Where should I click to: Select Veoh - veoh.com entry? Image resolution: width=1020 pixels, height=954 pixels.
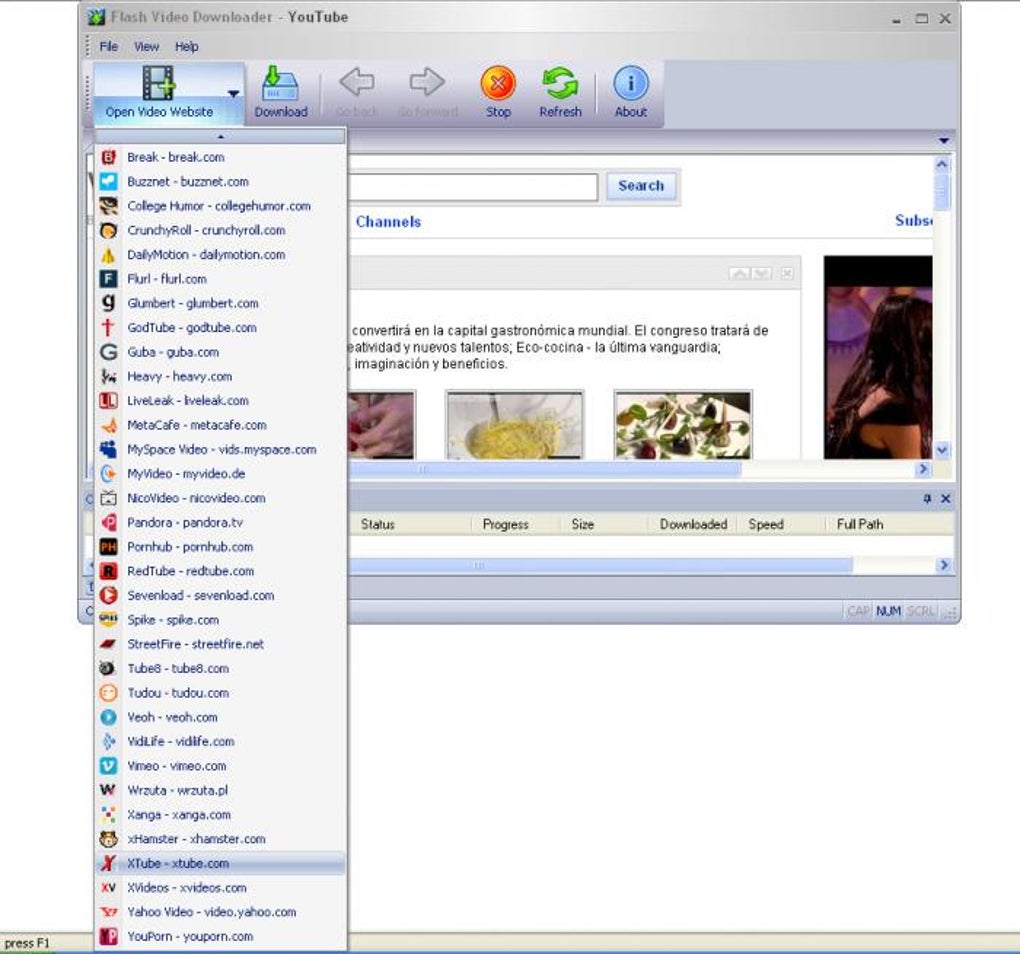coord(221,717)
